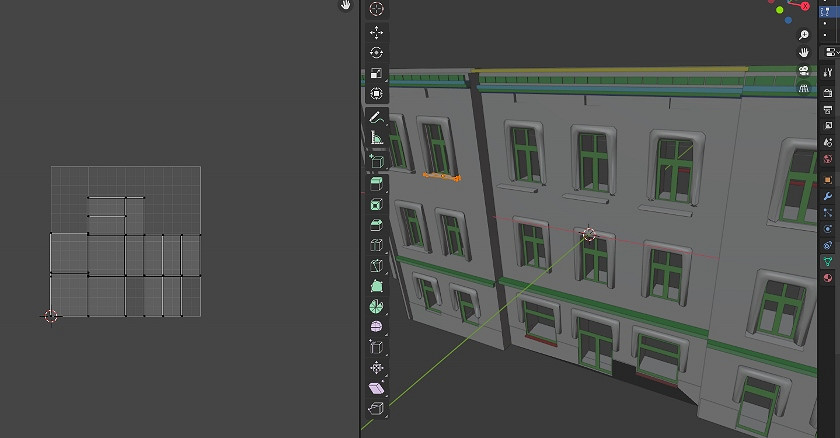
Task: Select the Move tool
Action: tap(377, 32)
